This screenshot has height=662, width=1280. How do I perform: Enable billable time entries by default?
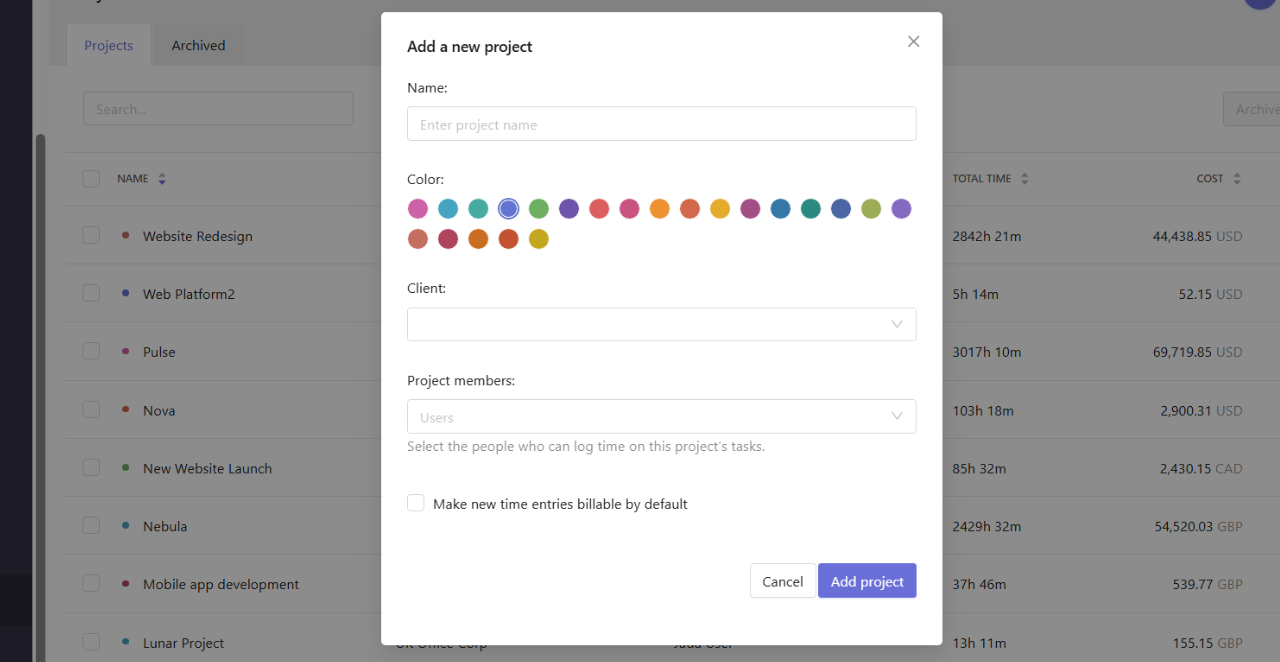click(416, 503)
